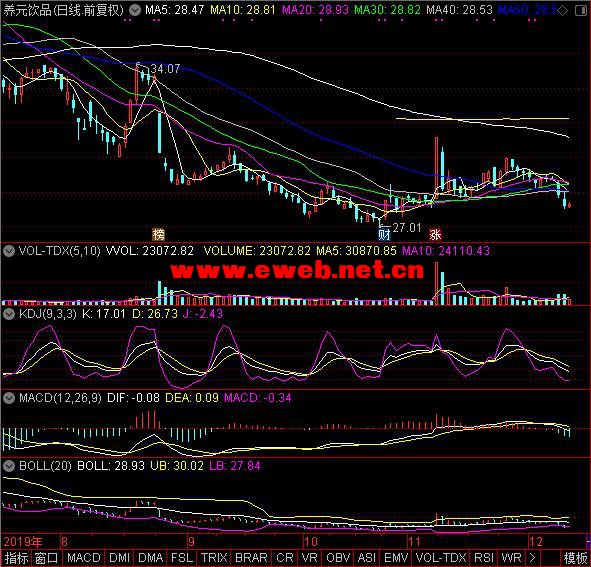Click month 10 marker on time axis

(x=311, y=542)
